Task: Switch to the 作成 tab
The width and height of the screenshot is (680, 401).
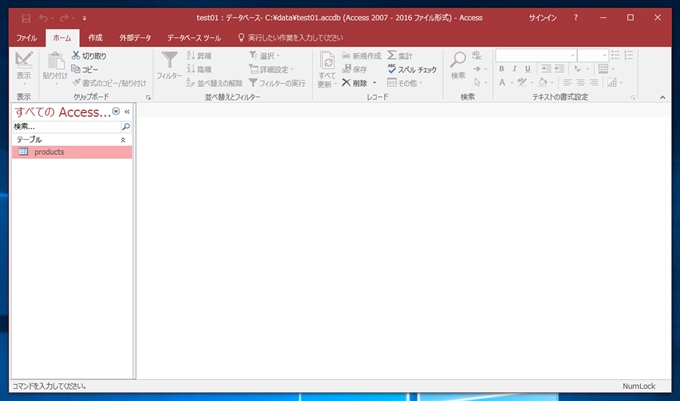Action: click(x=95, y=38)
